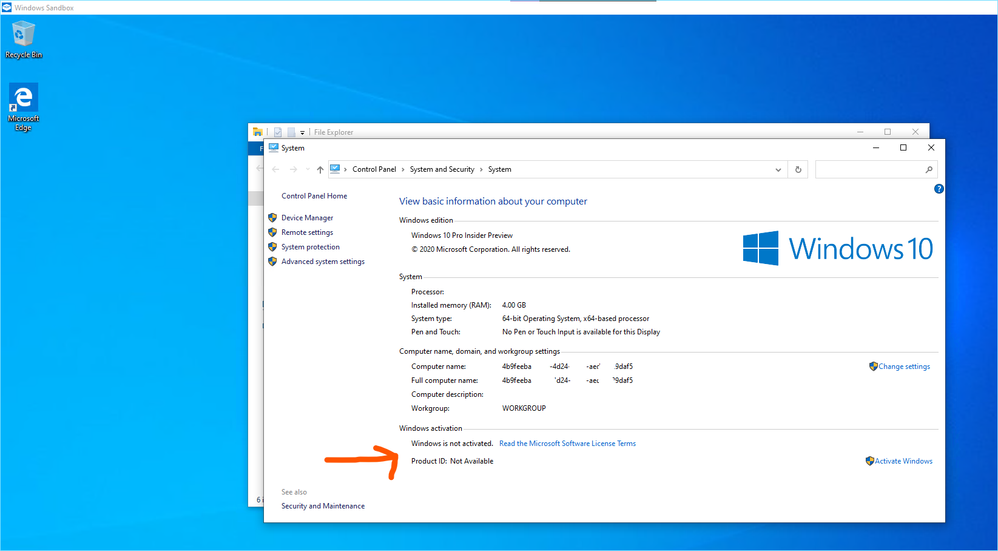
Task: Expand the chevron after System and Security
Action: pos(481,169)
